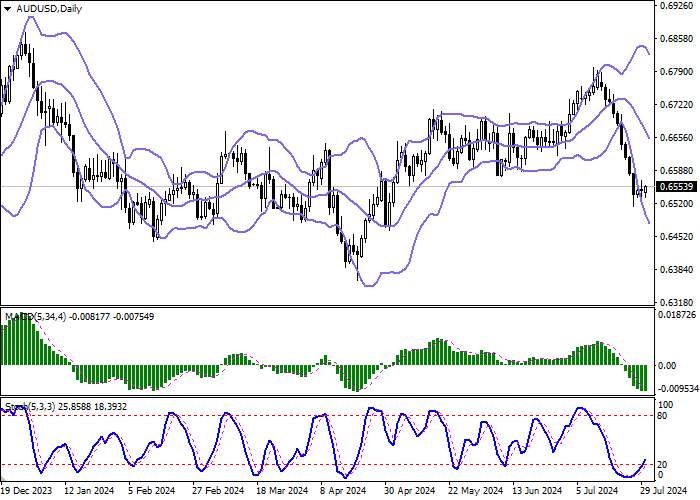Click the 18 Mar 2024 date label
This screenshot has height=500, width=700.
point(282,491)
